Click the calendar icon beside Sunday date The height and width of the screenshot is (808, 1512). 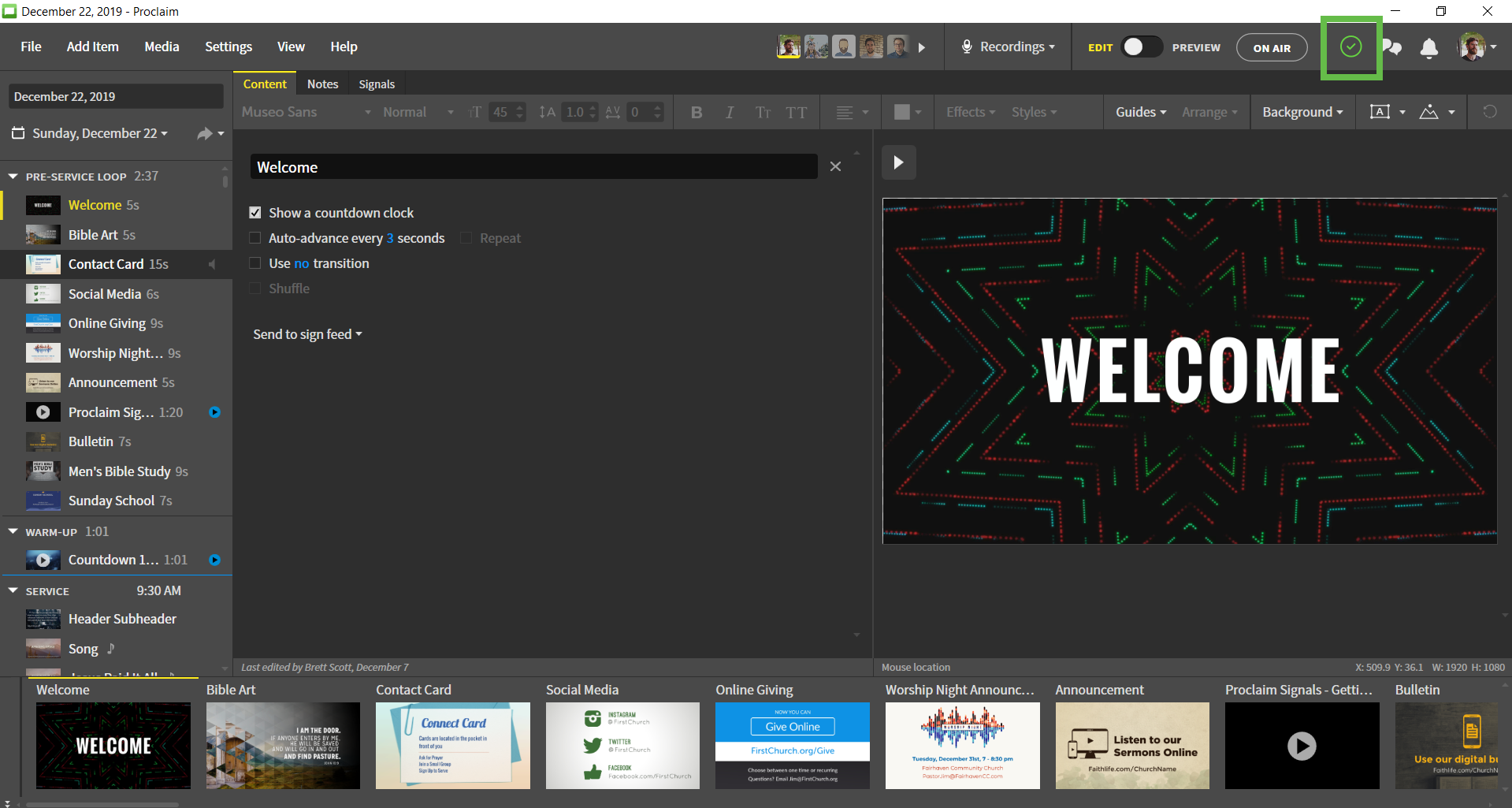point(18,133)
